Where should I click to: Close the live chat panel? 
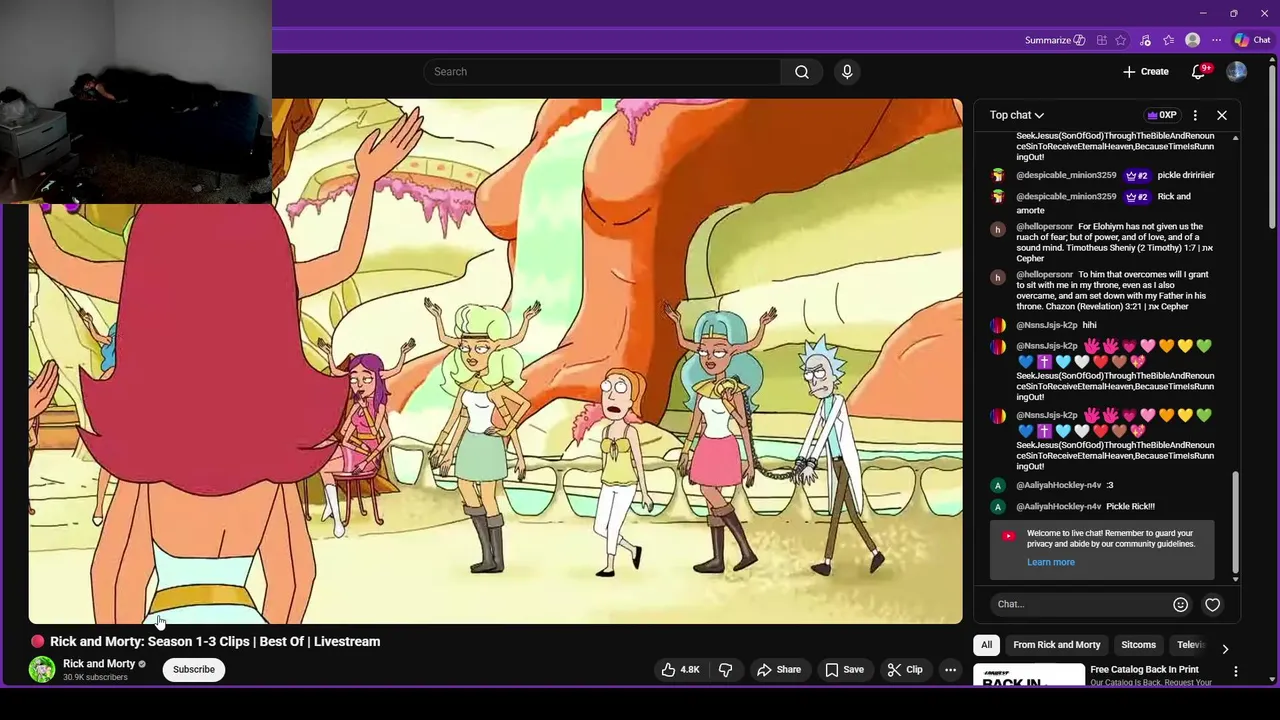[1221, 115]
